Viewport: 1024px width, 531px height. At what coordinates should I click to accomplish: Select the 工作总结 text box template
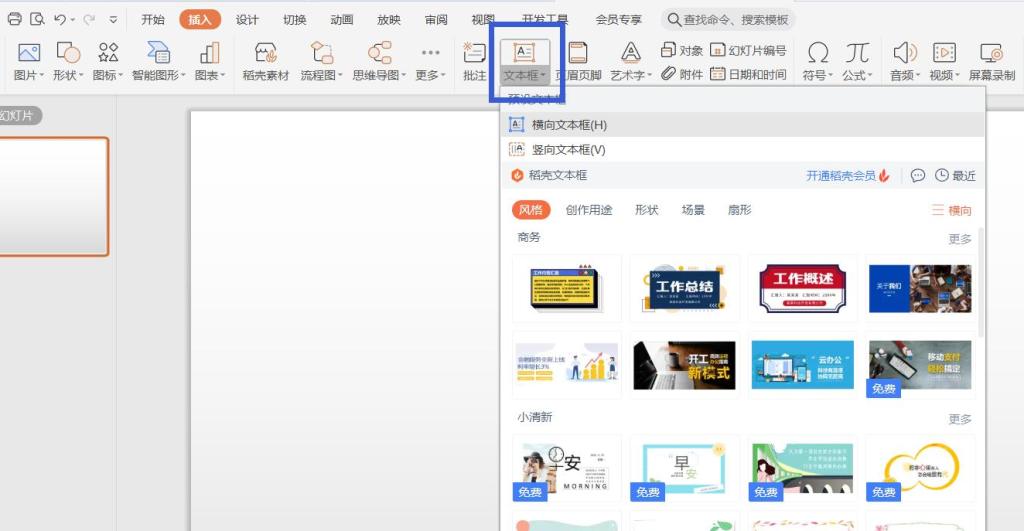685,288
